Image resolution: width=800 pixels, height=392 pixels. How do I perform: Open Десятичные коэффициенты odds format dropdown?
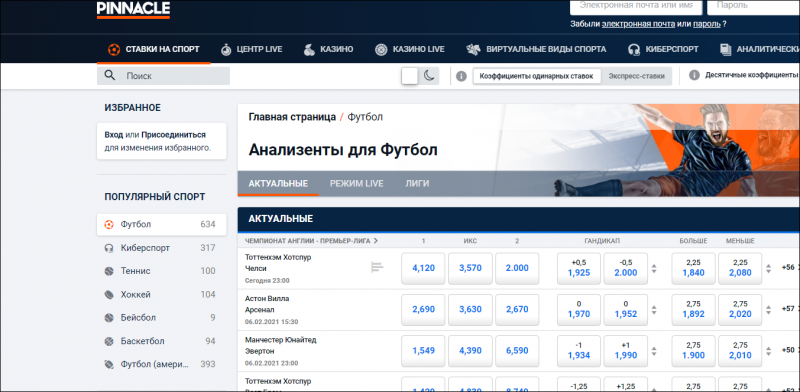coord(752,76)
